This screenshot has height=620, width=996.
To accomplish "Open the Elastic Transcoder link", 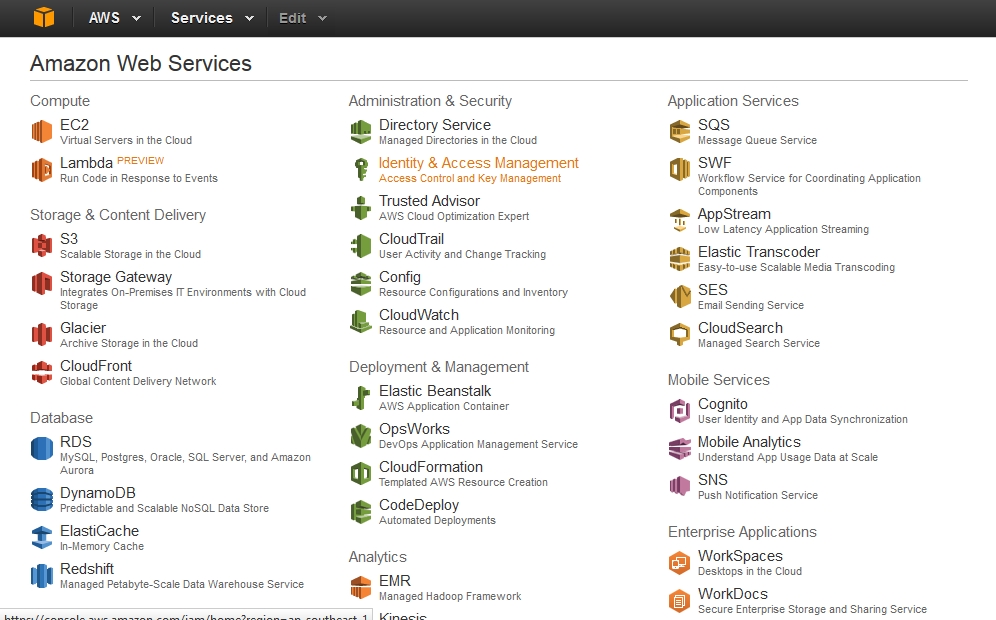I will [x=759, y=252].
